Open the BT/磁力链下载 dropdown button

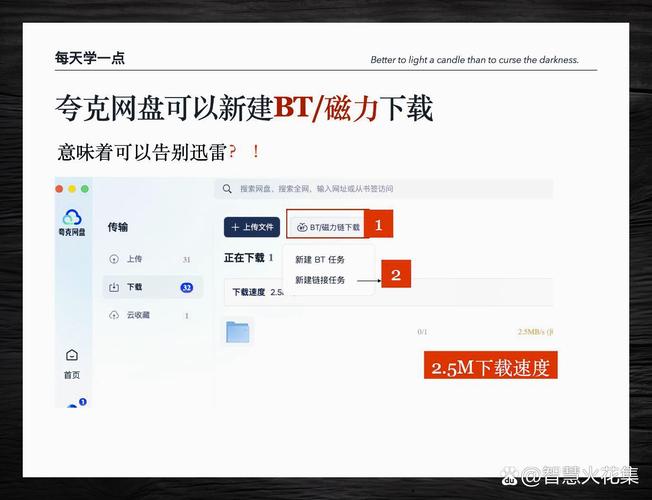(x=328, y=227)
